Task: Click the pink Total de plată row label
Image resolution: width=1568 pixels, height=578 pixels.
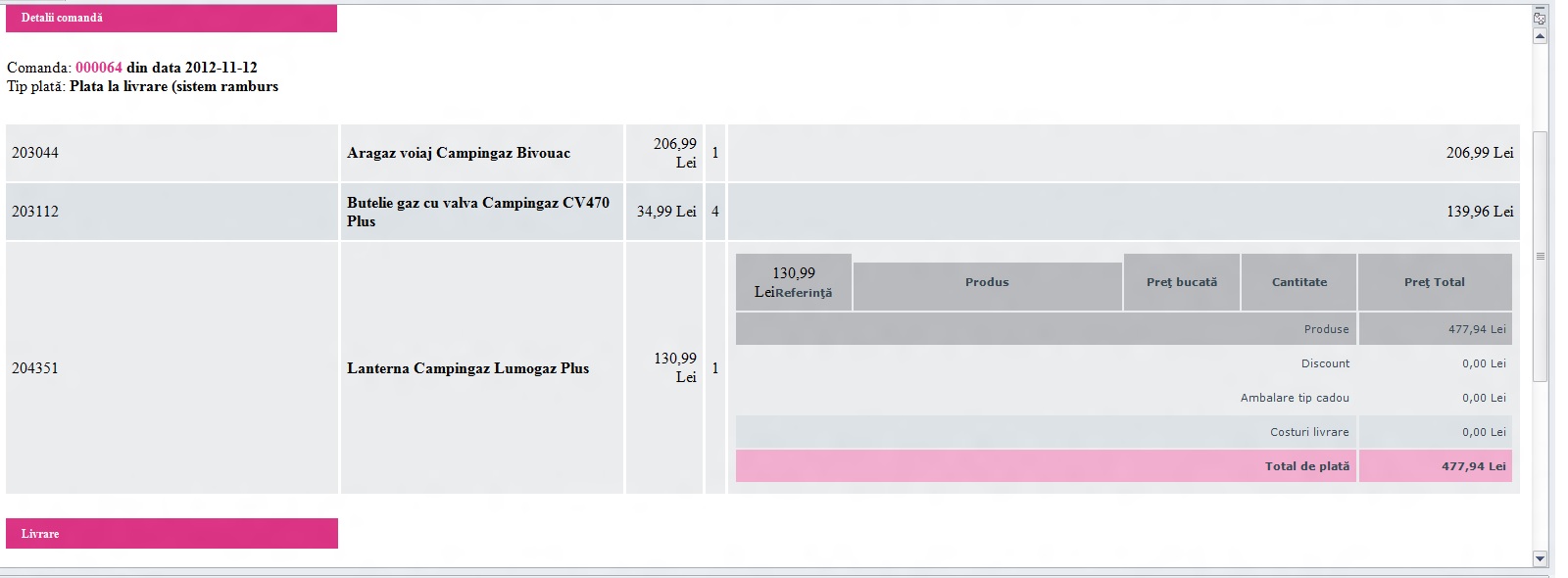Action: click(x=1307, y=466)
